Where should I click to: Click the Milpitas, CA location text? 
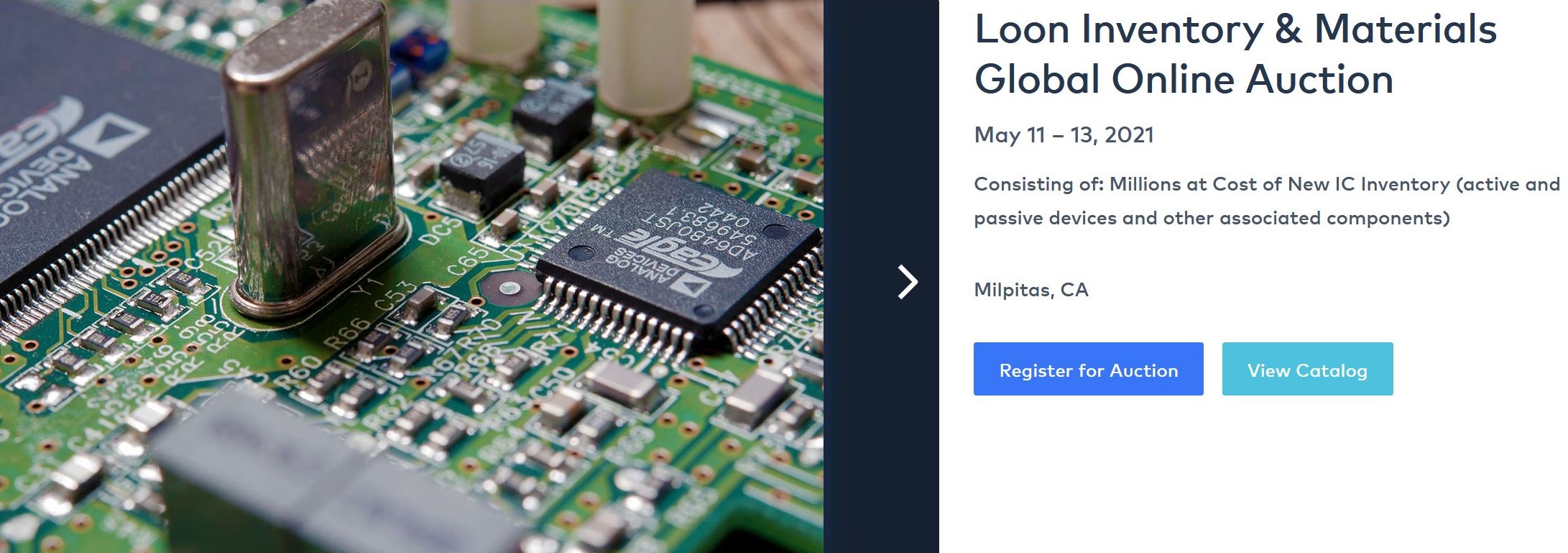click(1031, 290)
